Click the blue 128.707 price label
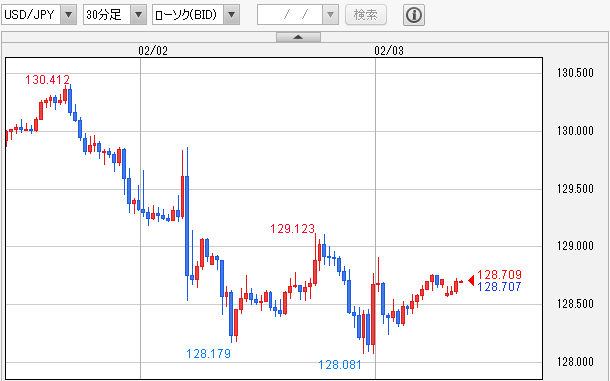 (x=499, y=287)
